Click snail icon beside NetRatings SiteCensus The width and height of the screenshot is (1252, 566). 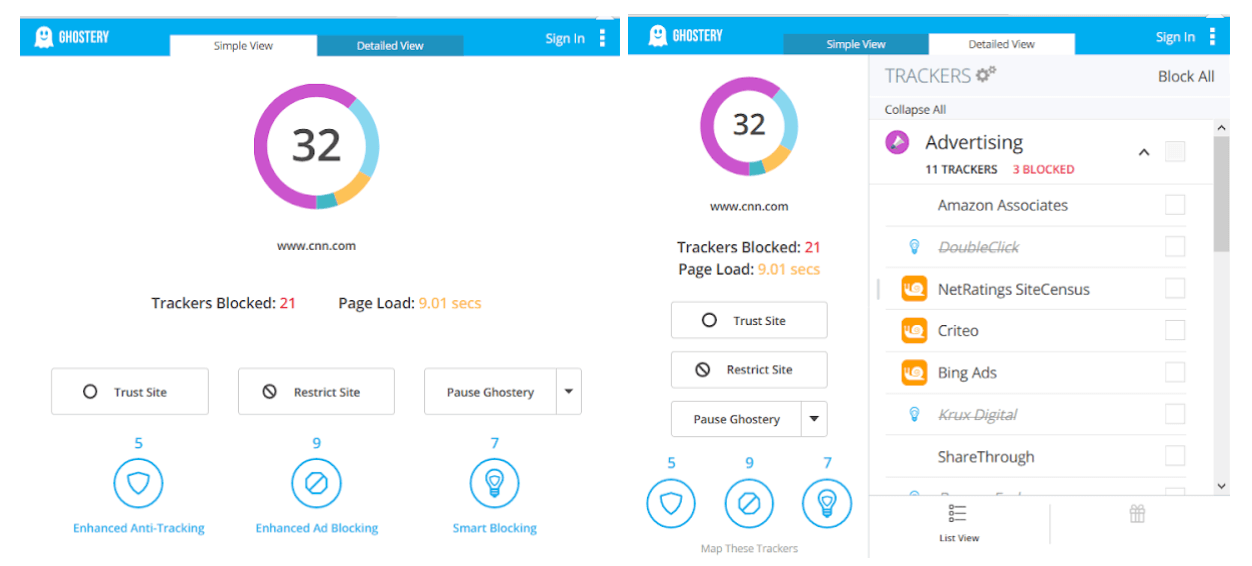click(914, 289)
